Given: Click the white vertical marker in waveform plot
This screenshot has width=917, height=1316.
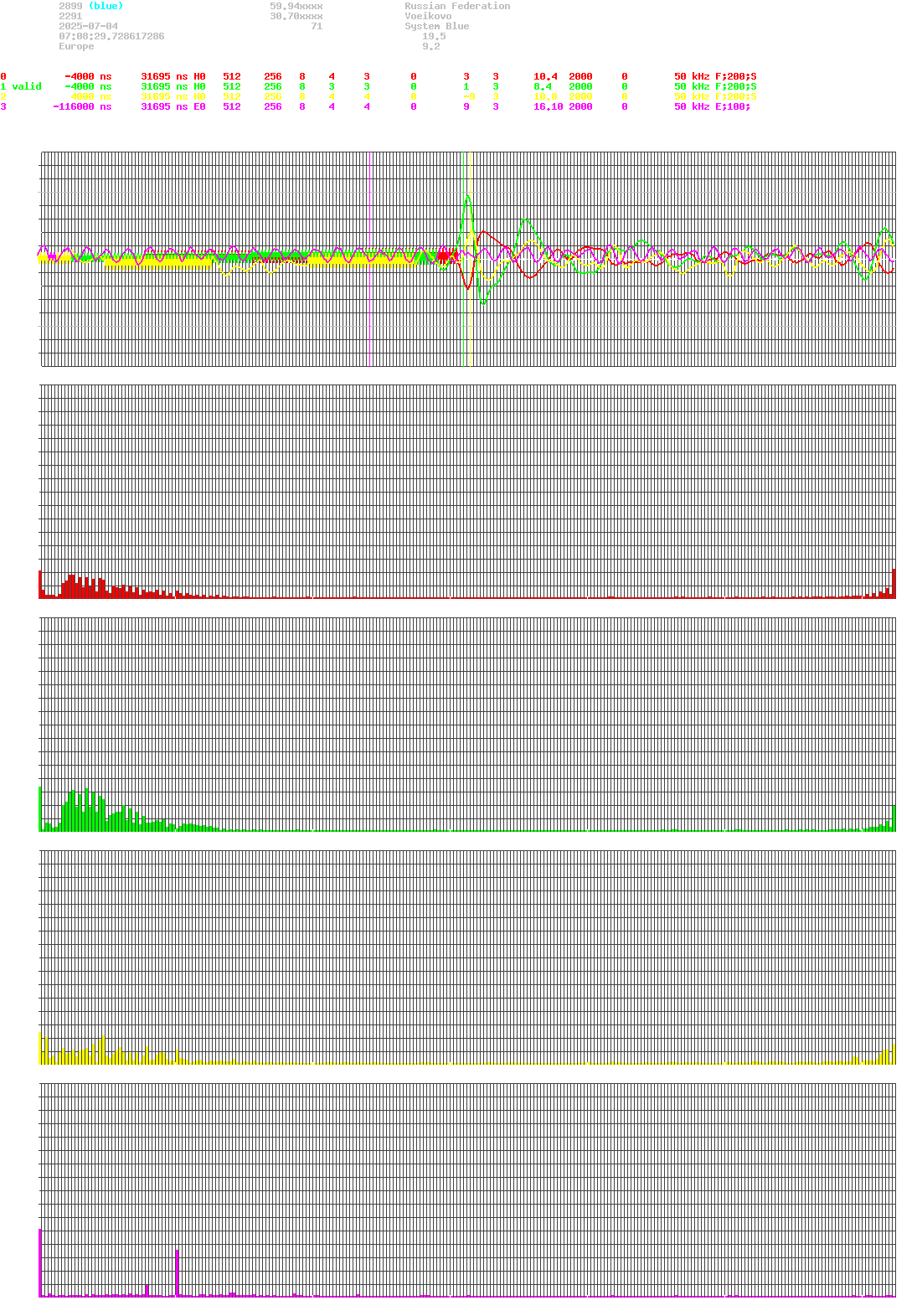Looking at the screenshot, I should tap(470, 259).
